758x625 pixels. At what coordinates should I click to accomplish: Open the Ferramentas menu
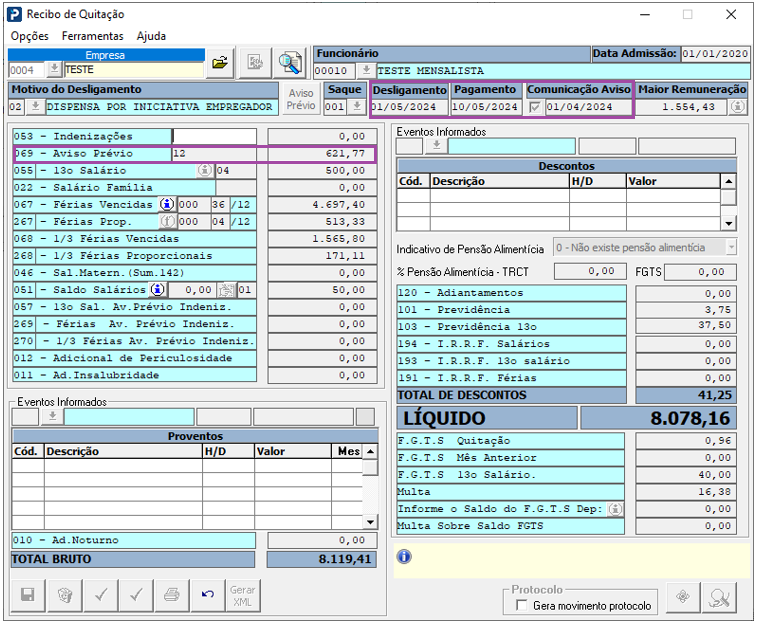93,36
